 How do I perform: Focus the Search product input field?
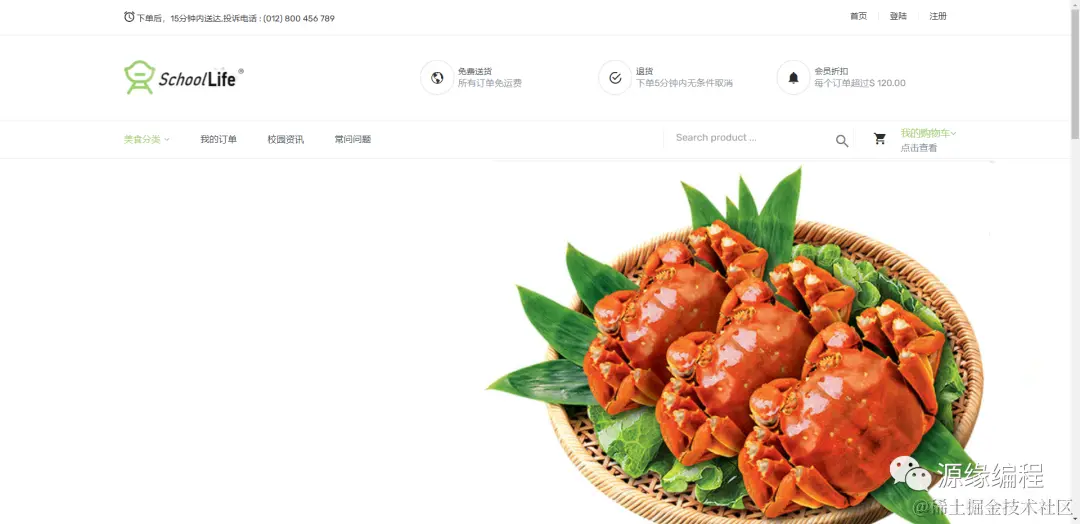[751, 138]
